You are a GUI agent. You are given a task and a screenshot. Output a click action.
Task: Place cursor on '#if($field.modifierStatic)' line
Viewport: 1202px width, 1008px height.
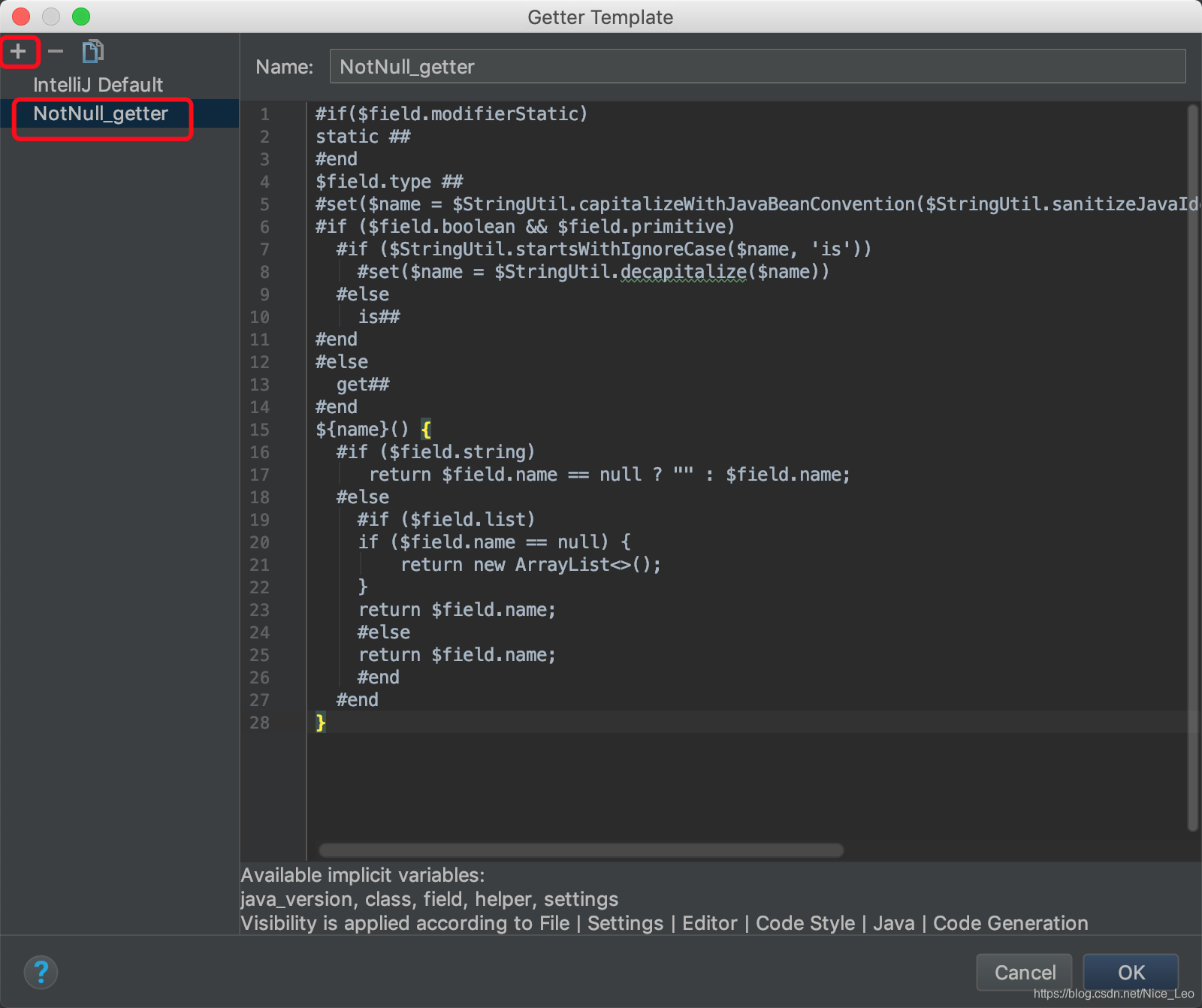(x=452, y=114)
